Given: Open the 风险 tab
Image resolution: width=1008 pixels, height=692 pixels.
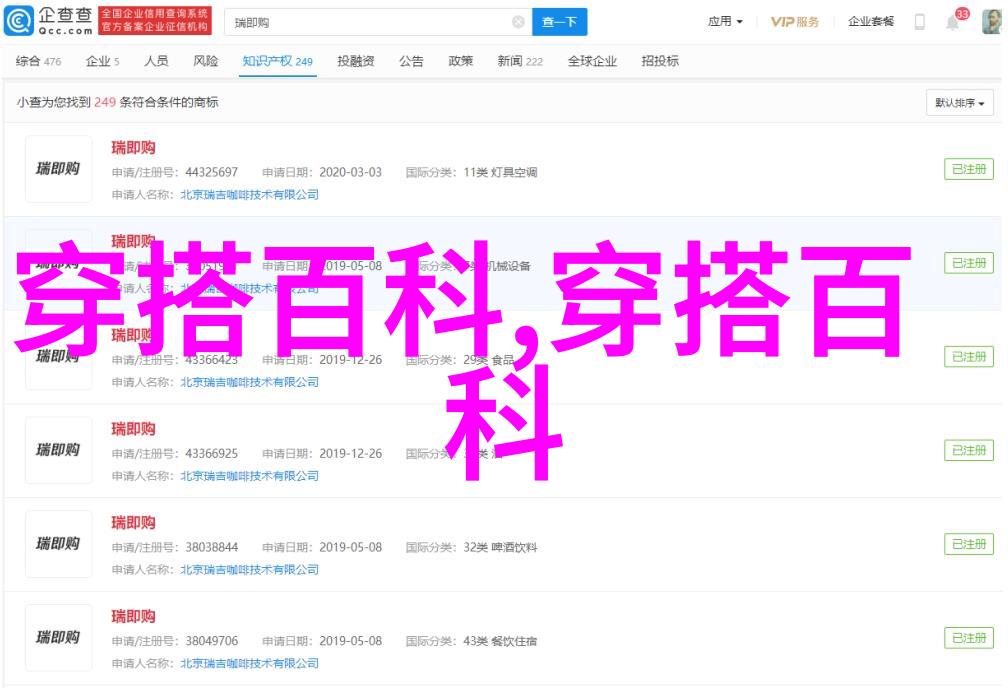Looking at the screenshot, I should point(206,61).
